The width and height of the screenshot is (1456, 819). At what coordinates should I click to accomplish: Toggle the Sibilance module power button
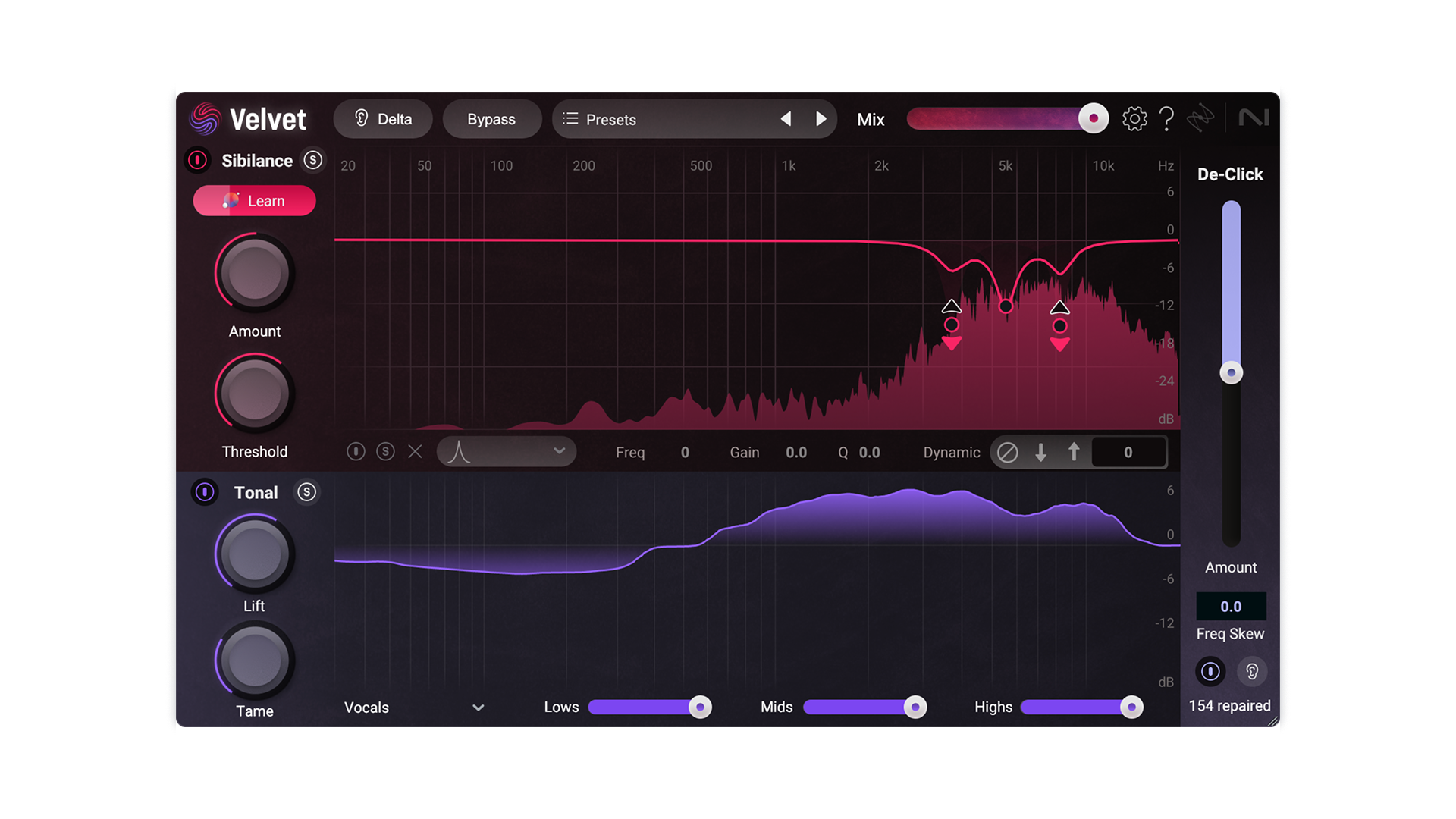pyautogui.click(x=197, y=160)
